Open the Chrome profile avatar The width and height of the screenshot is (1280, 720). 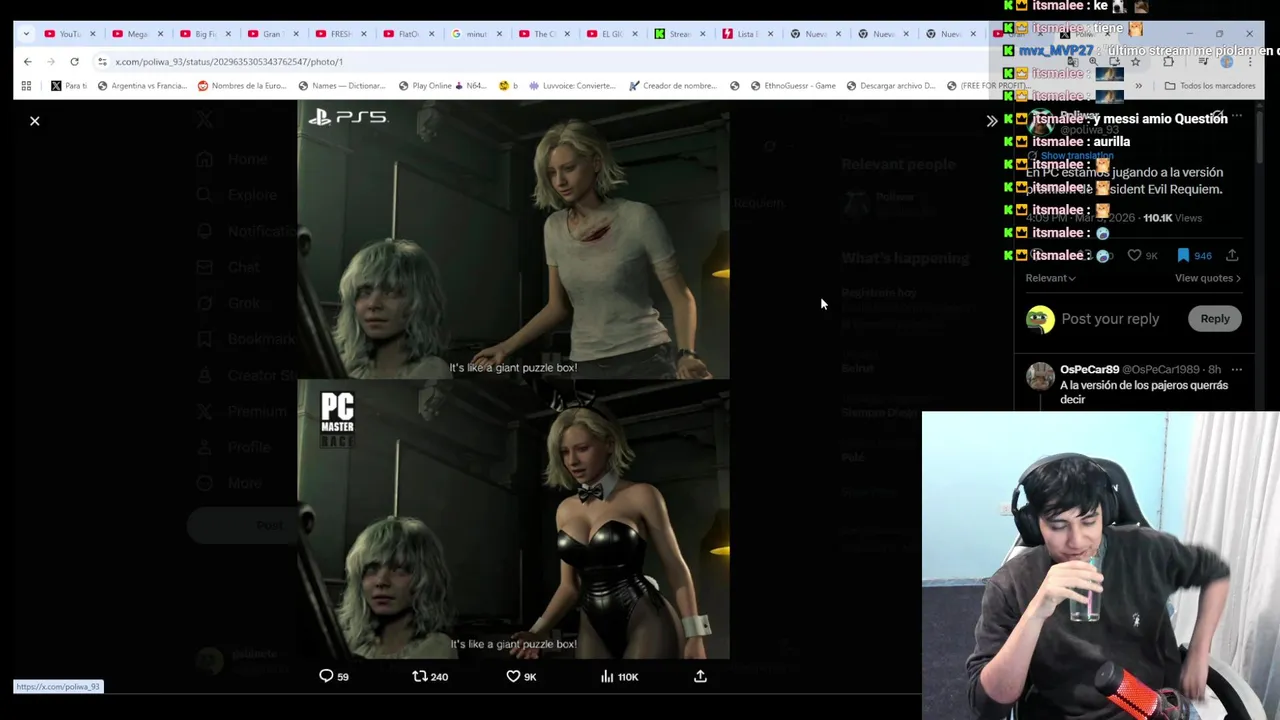(1226, 62)
